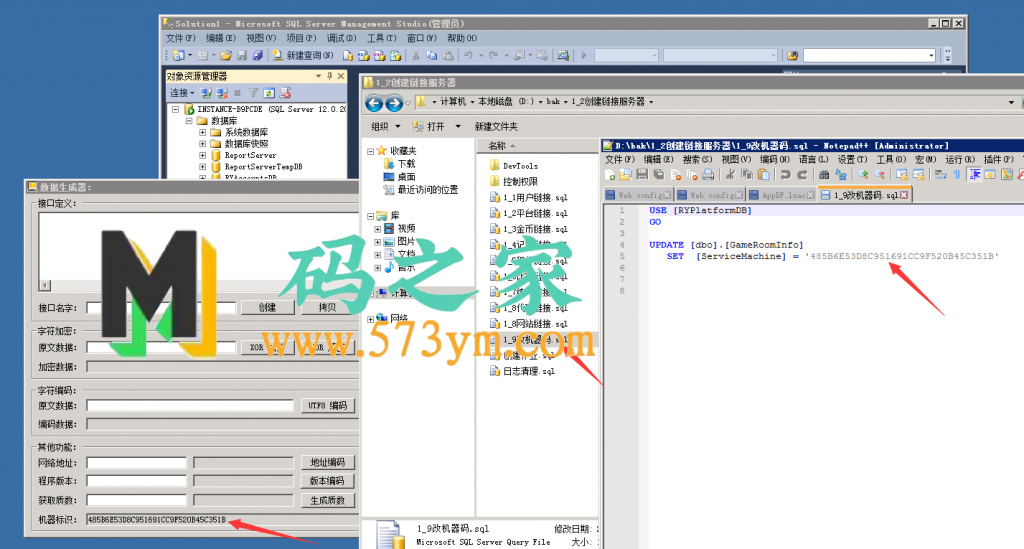Open 工具(T) menu in SSMS
The image size is (1024, 549).
(x=381, y=39)
